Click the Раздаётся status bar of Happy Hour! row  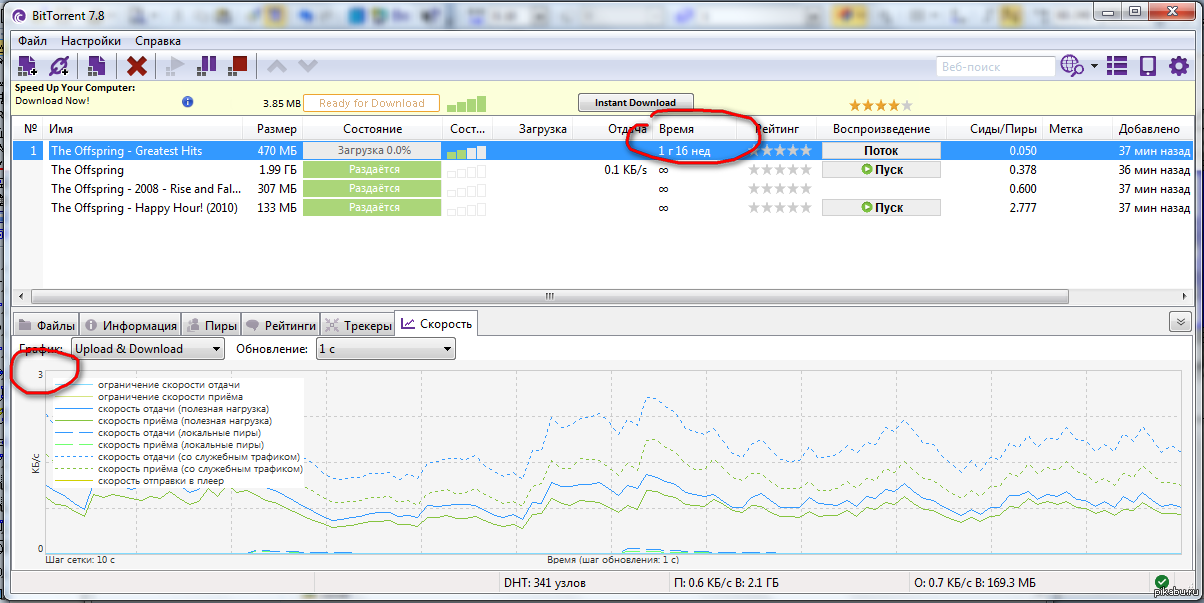[x=372, y=208]
